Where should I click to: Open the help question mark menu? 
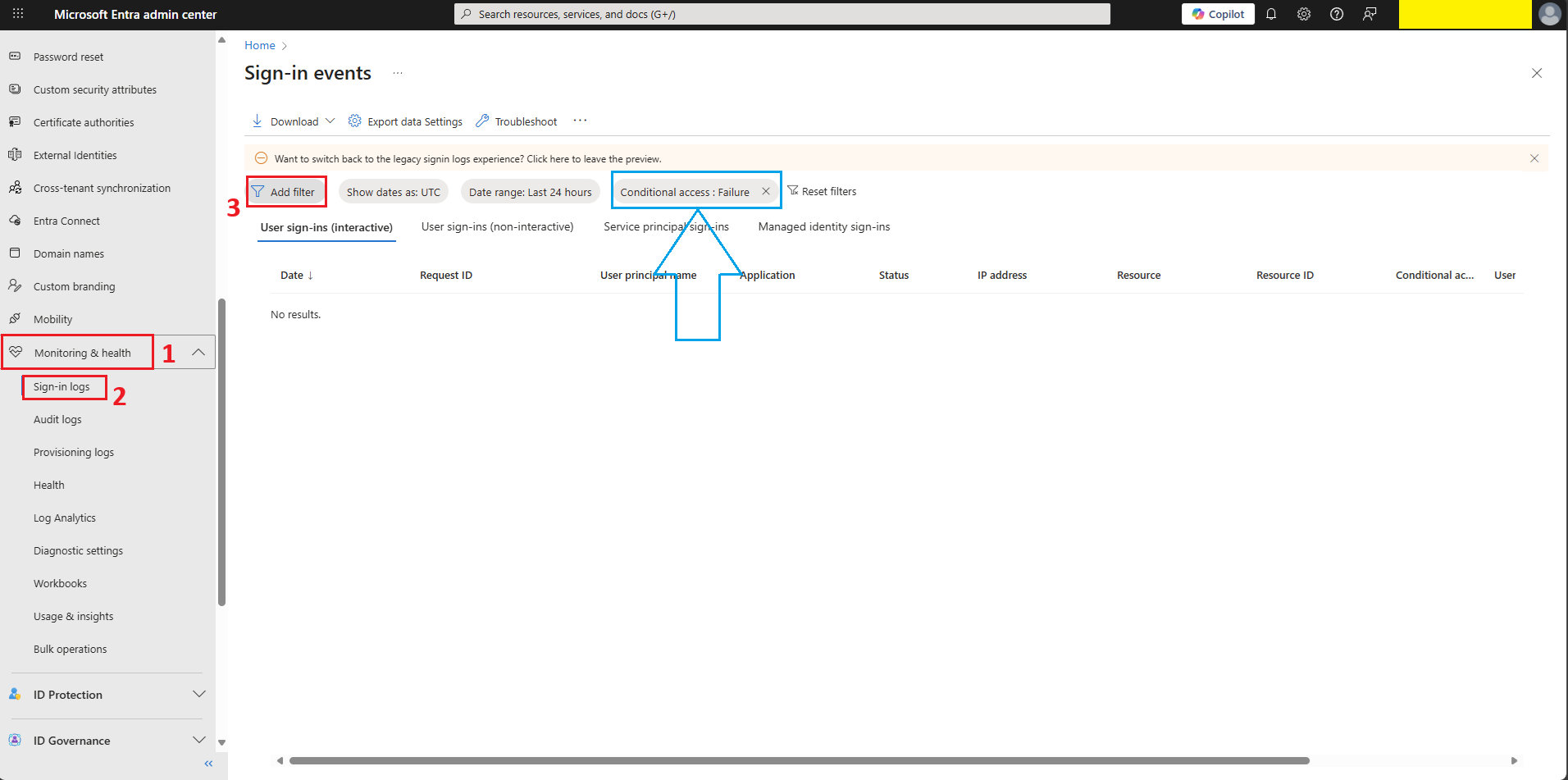pyautogui.click(x=1337, y=14)
